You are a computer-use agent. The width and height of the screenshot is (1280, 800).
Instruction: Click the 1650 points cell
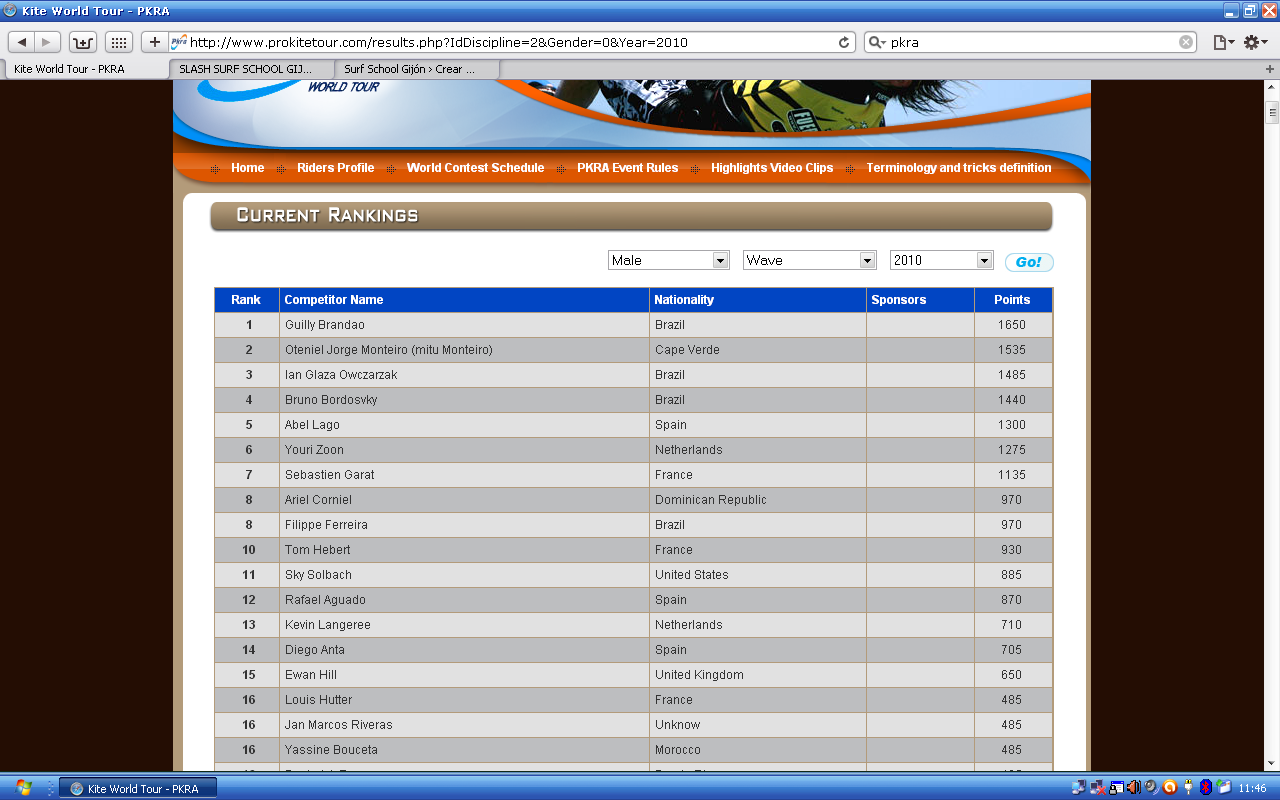tap(1013, 325)
